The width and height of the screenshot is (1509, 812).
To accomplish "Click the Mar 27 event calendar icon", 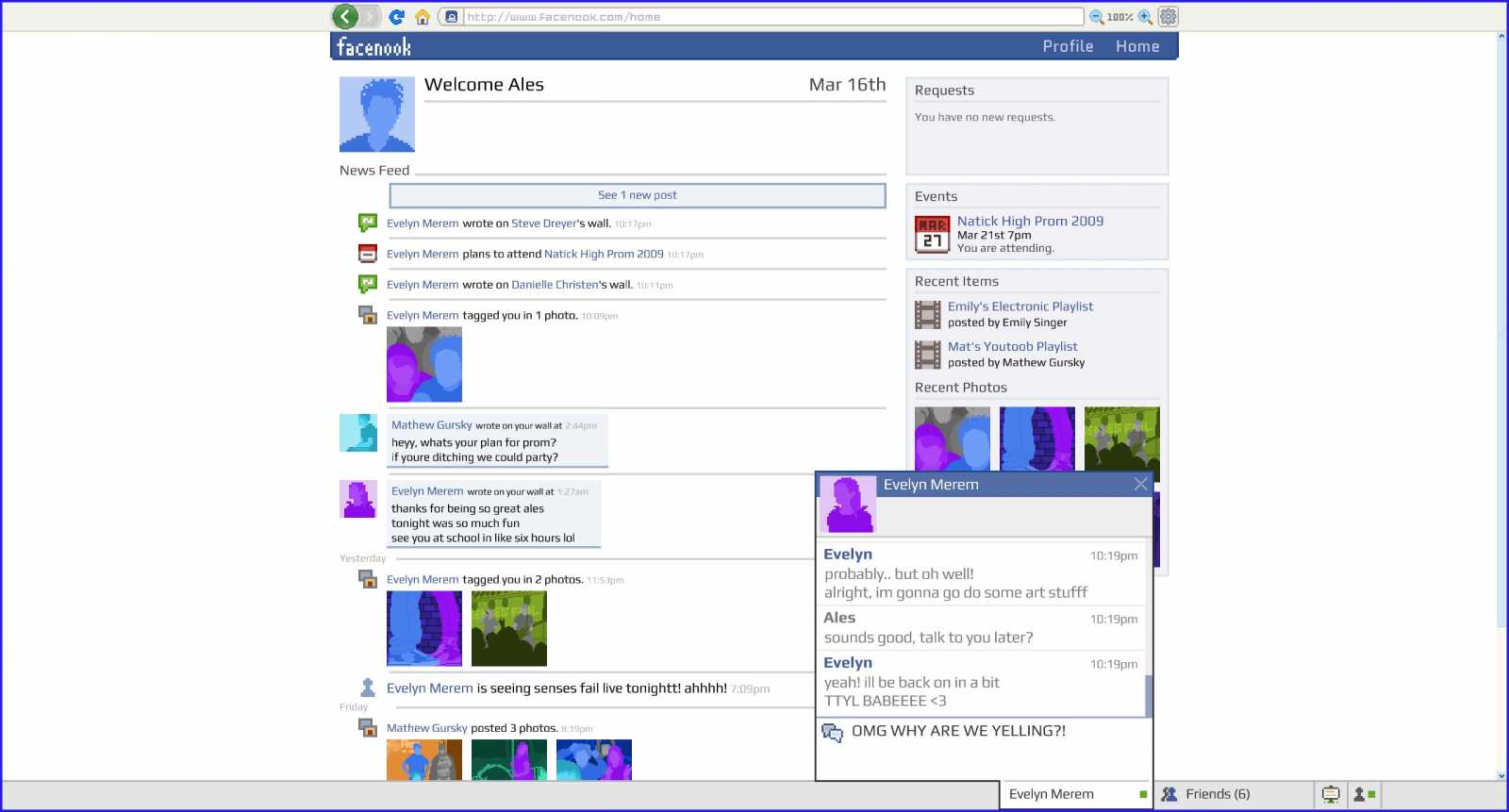I will [x=932, y=235].
